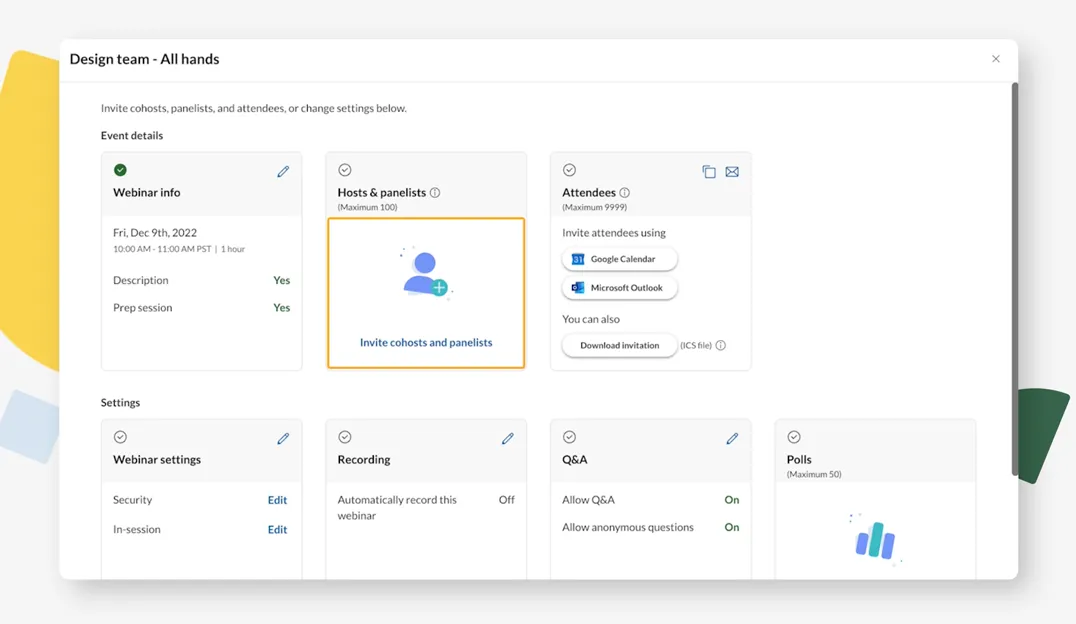Click the Recording edit pencil icon

click(x=508, y=439)
